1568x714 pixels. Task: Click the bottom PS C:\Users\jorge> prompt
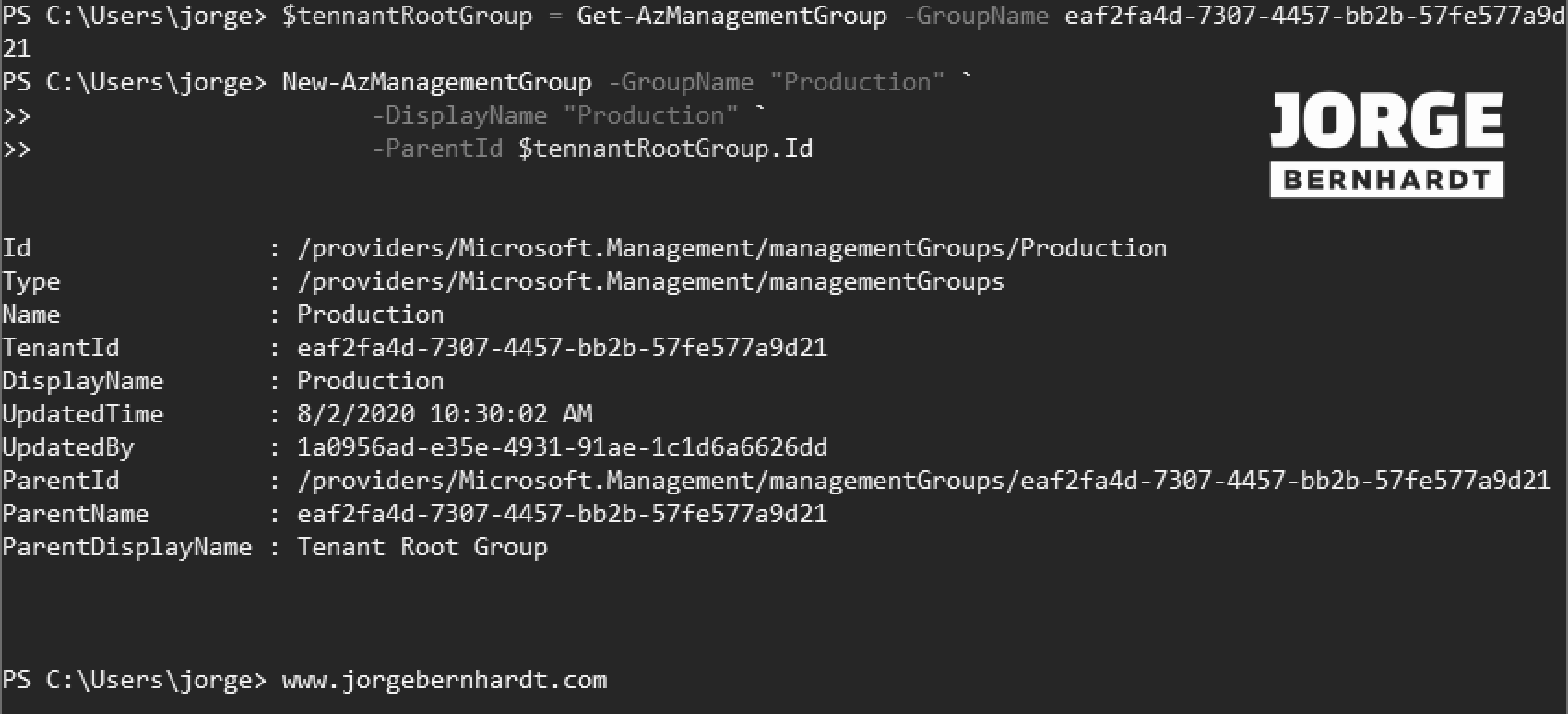pyautogui.click(x=134, y=681)
